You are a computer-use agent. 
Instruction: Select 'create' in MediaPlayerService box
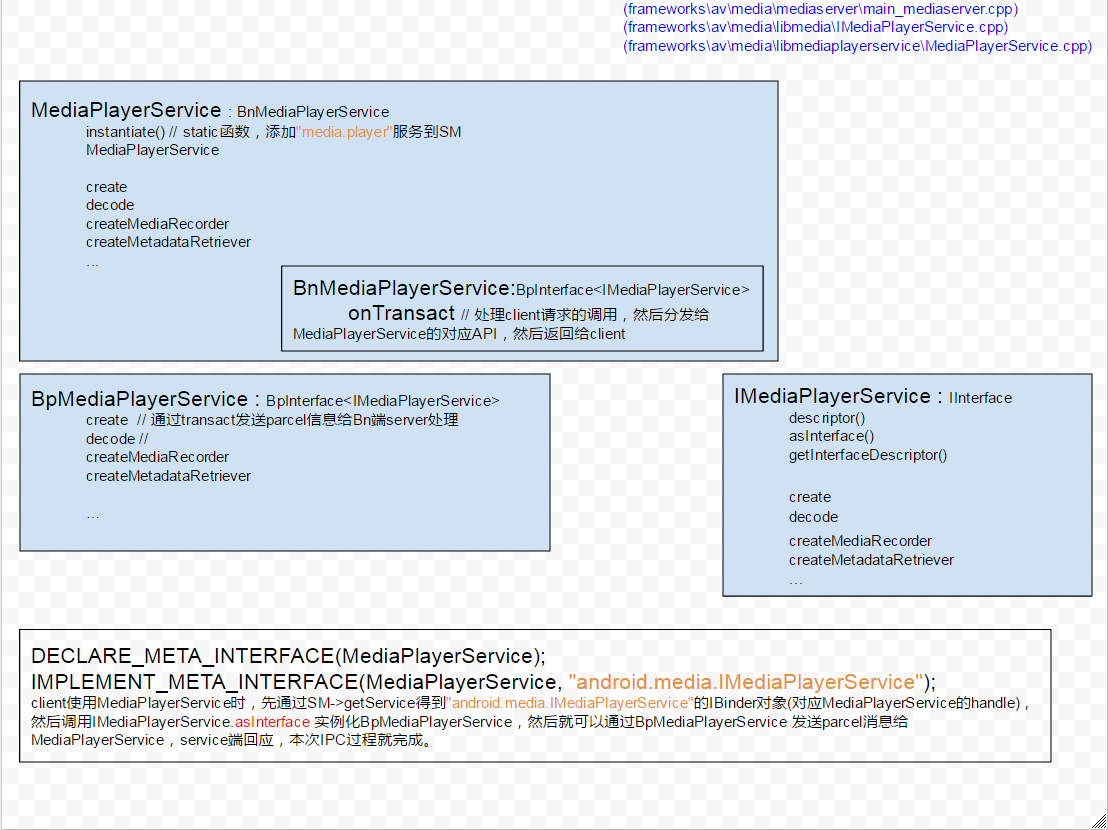tap(107, 187)
